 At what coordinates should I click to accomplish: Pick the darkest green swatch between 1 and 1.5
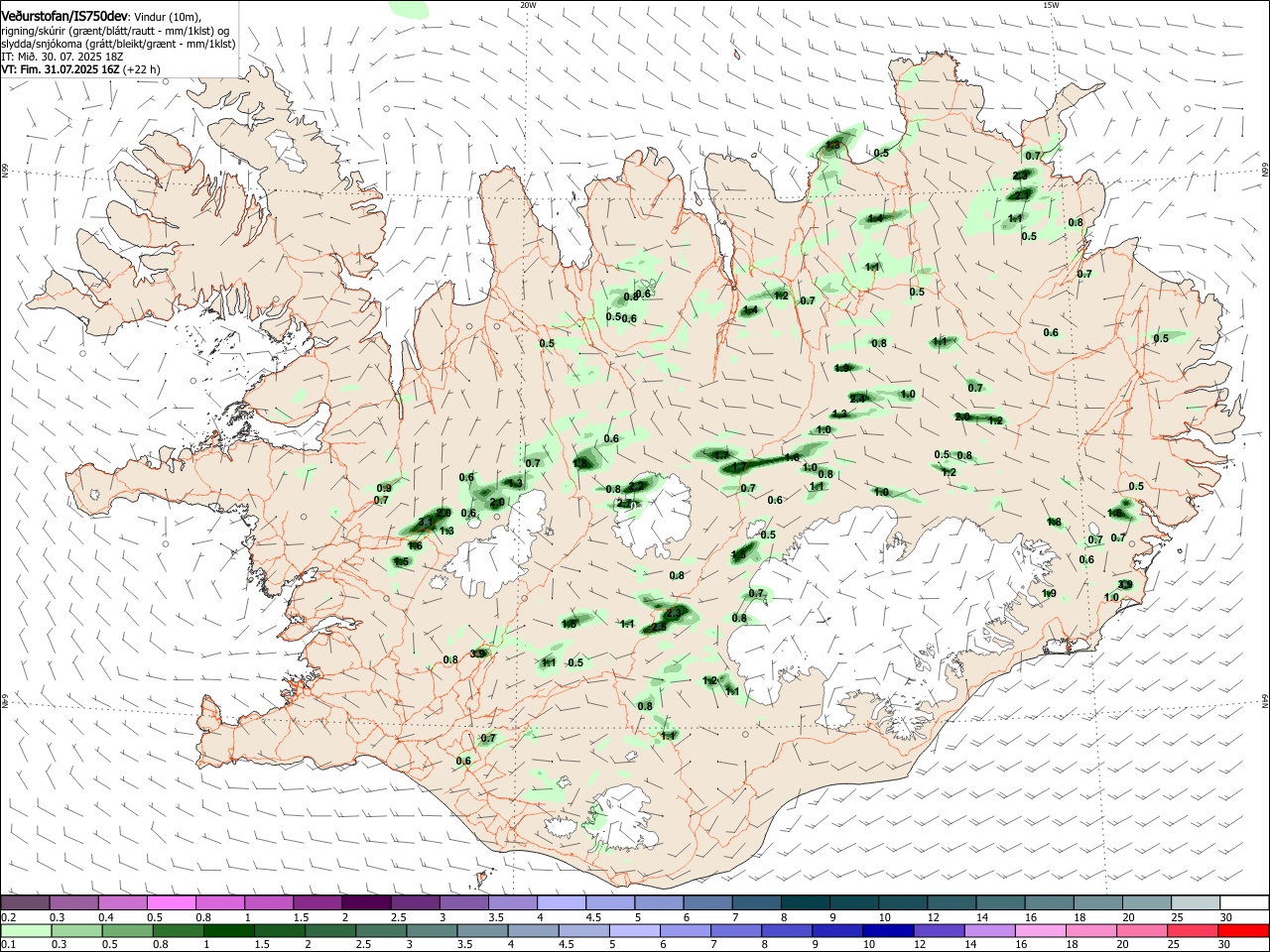(228, 930)
